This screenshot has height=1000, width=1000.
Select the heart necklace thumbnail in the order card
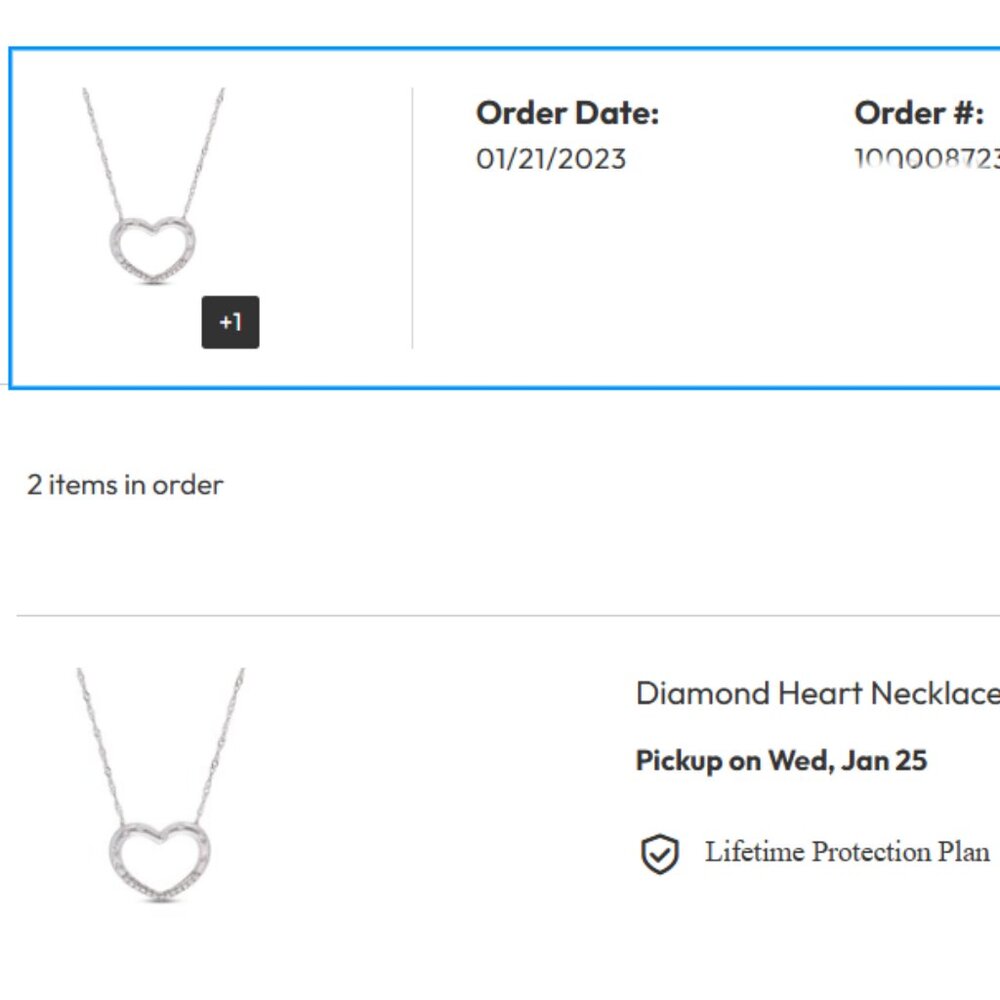click(150, 190)
